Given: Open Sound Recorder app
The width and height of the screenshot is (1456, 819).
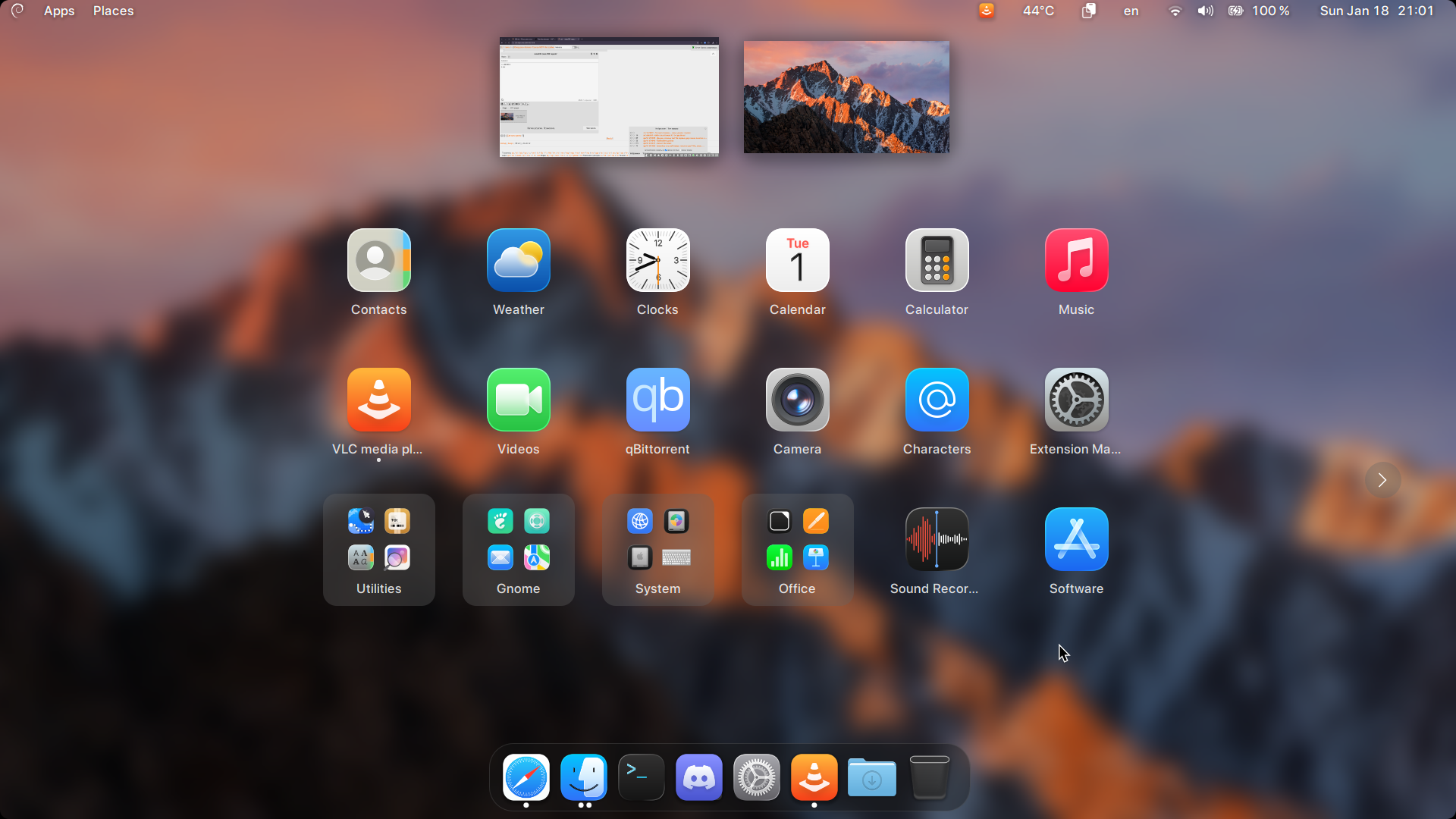Looking at the screenshot, I should pos(937,540).
